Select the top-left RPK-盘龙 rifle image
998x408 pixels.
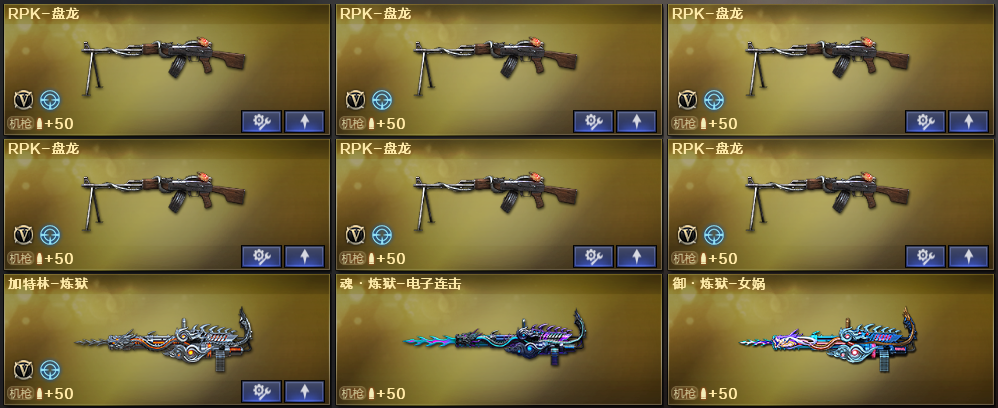pyautogui.click(x=164, y=66)
